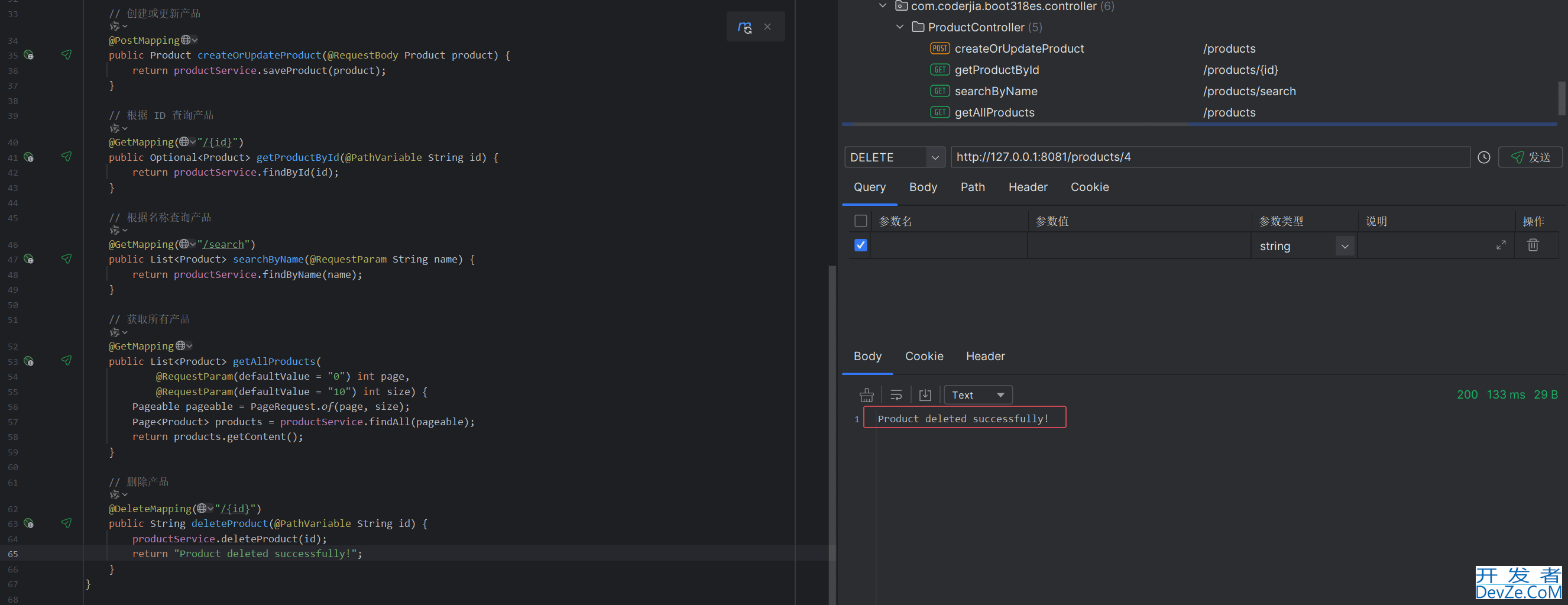Click the ProductController folder icon
Image resolution: width=1568 pixels, height=605 pixels.
pyautogui.click(x=918, y=27)
